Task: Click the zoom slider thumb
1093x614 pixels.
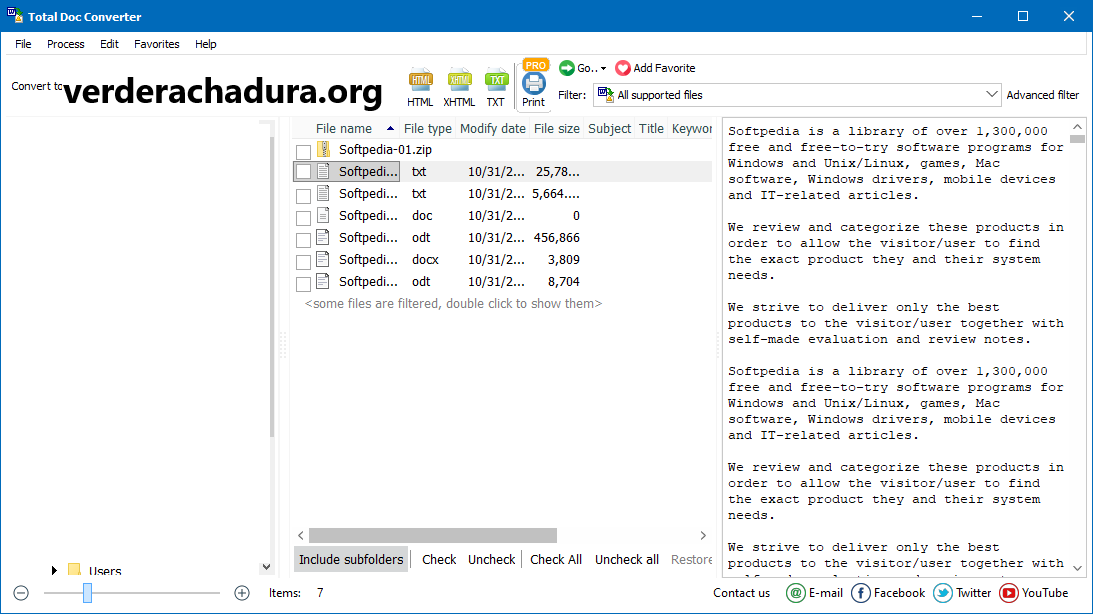Action: tap(87, 592)
